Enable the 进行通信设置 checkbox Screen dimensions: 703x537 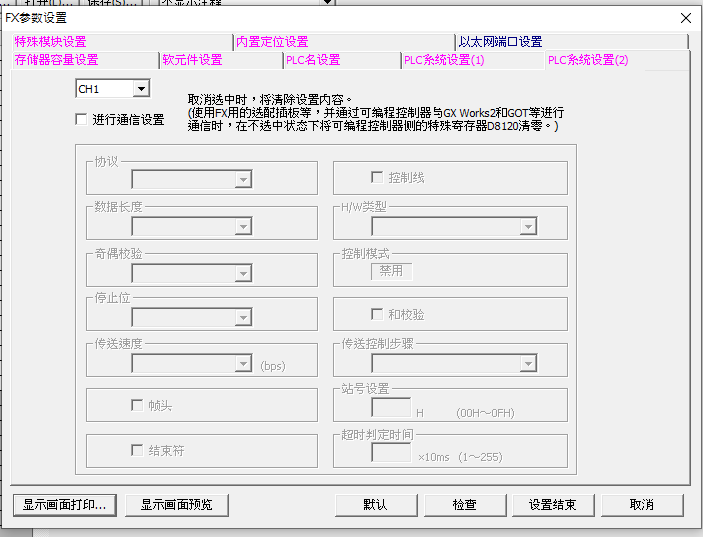point(82,120)
